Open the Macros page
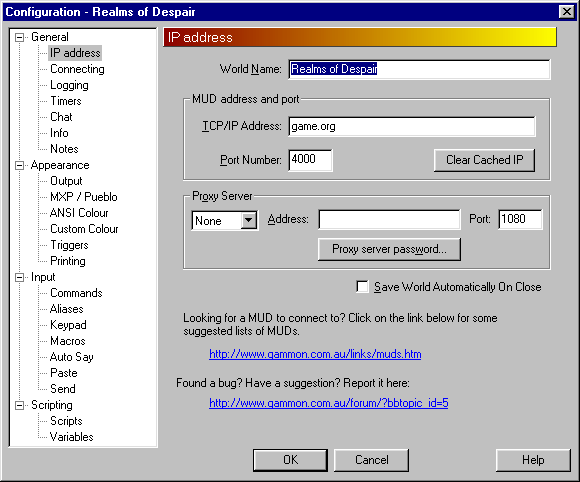The image size is (580, 482). click(x=68, y=341)
